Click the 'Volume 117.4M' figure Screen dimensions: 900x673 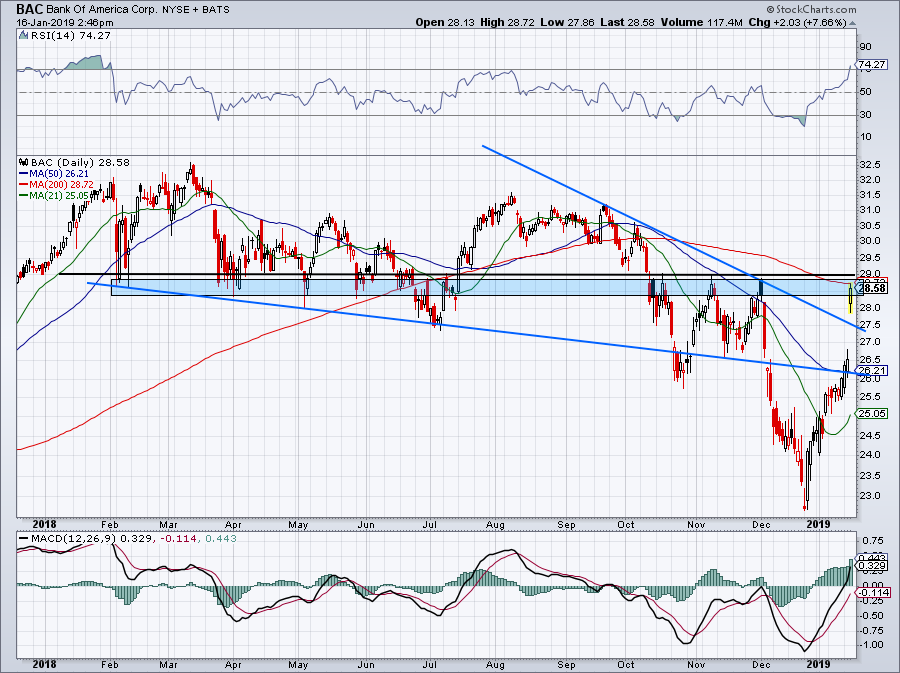click(x=702, y=22)
